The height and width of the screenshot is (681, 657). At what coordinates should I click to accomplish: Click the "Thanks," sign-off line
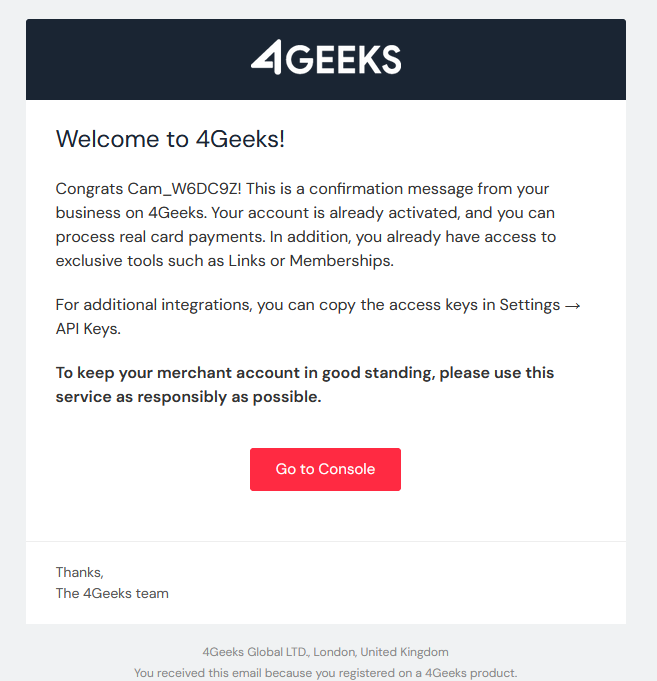pos(79,572)
